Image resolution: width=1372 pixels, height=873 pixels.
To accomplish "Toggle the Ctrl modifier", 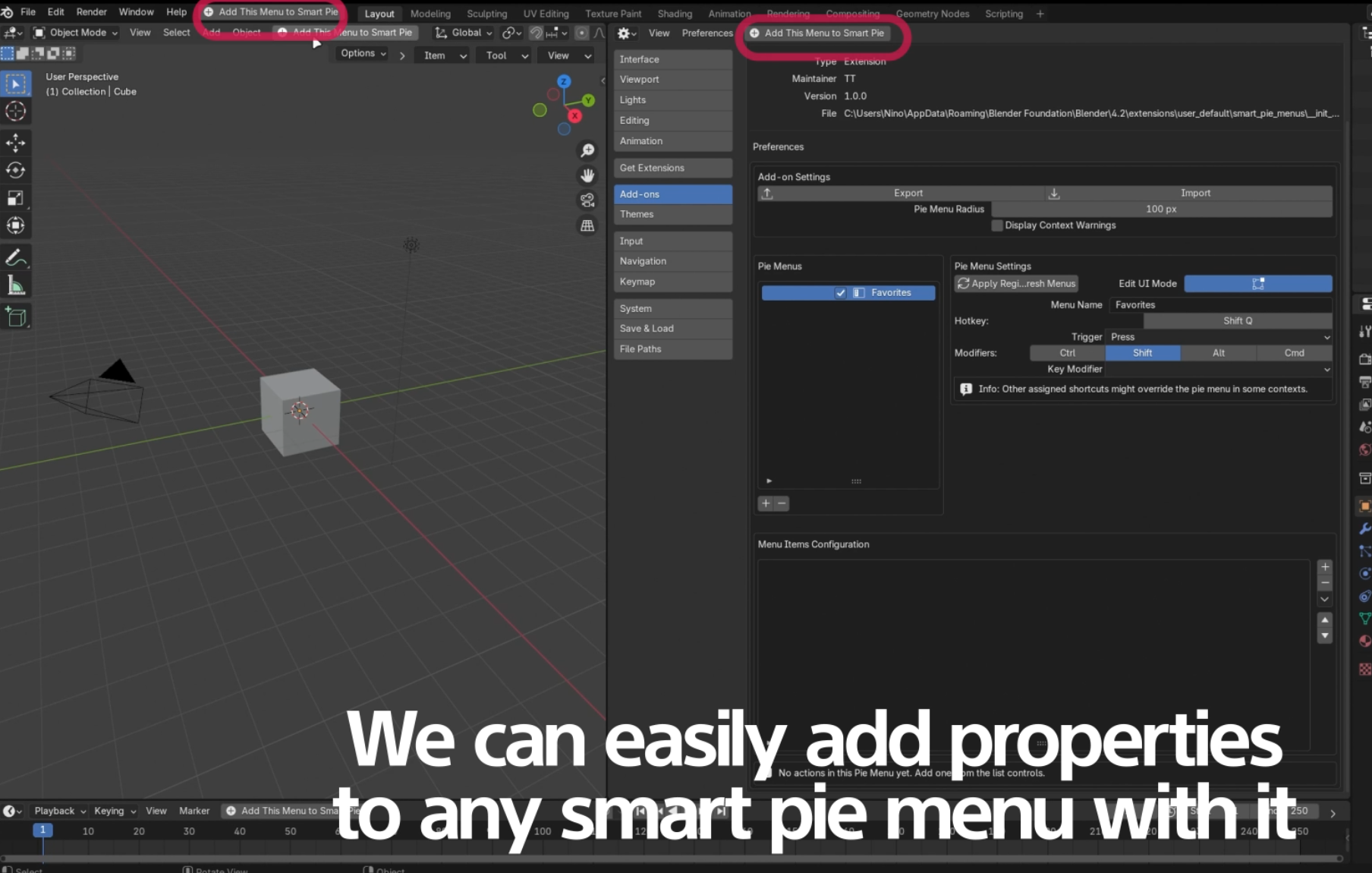I will 1067,353.
